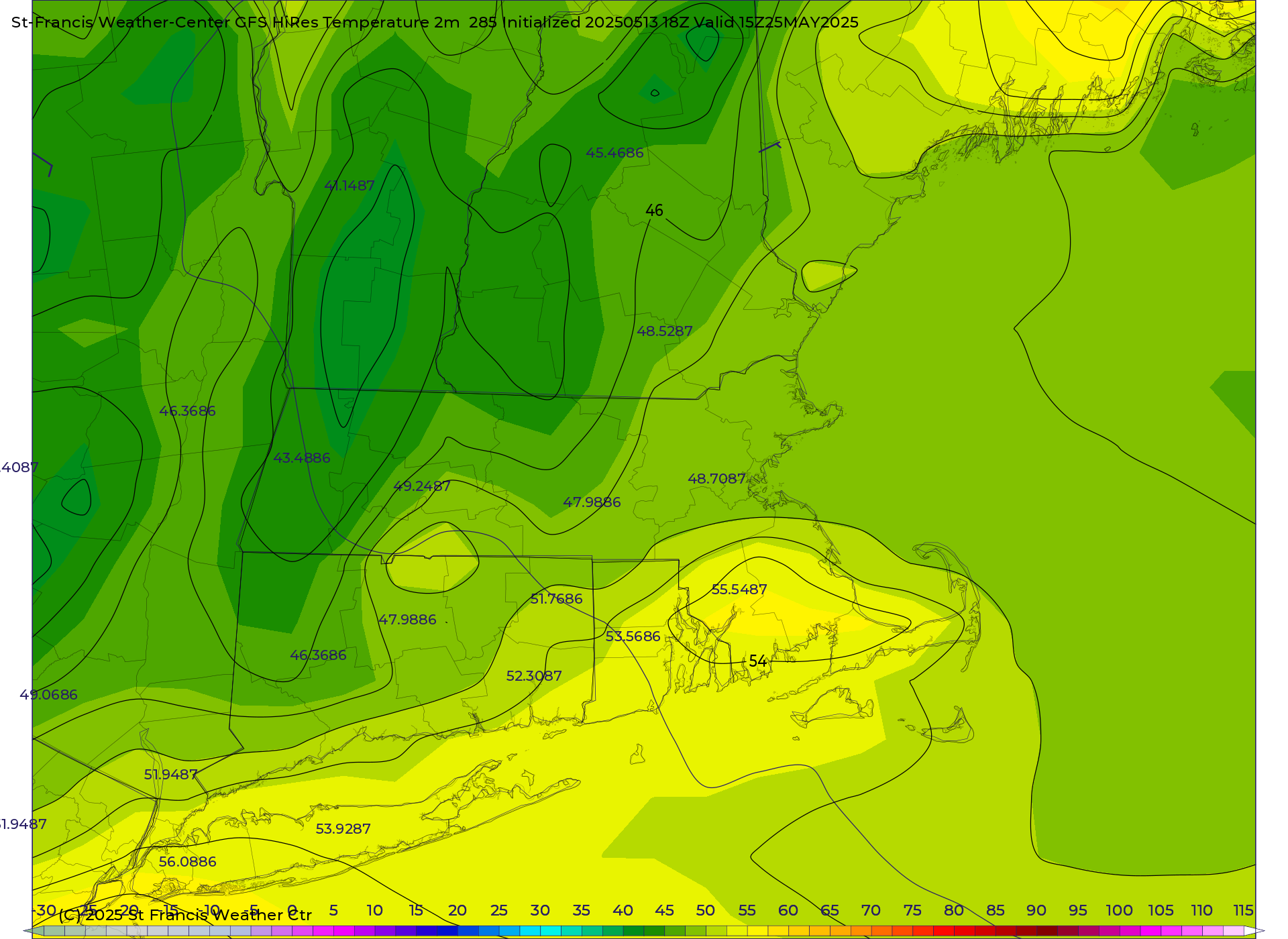Click the color scale label 40
1288x939 pixels.
[623, 911]
